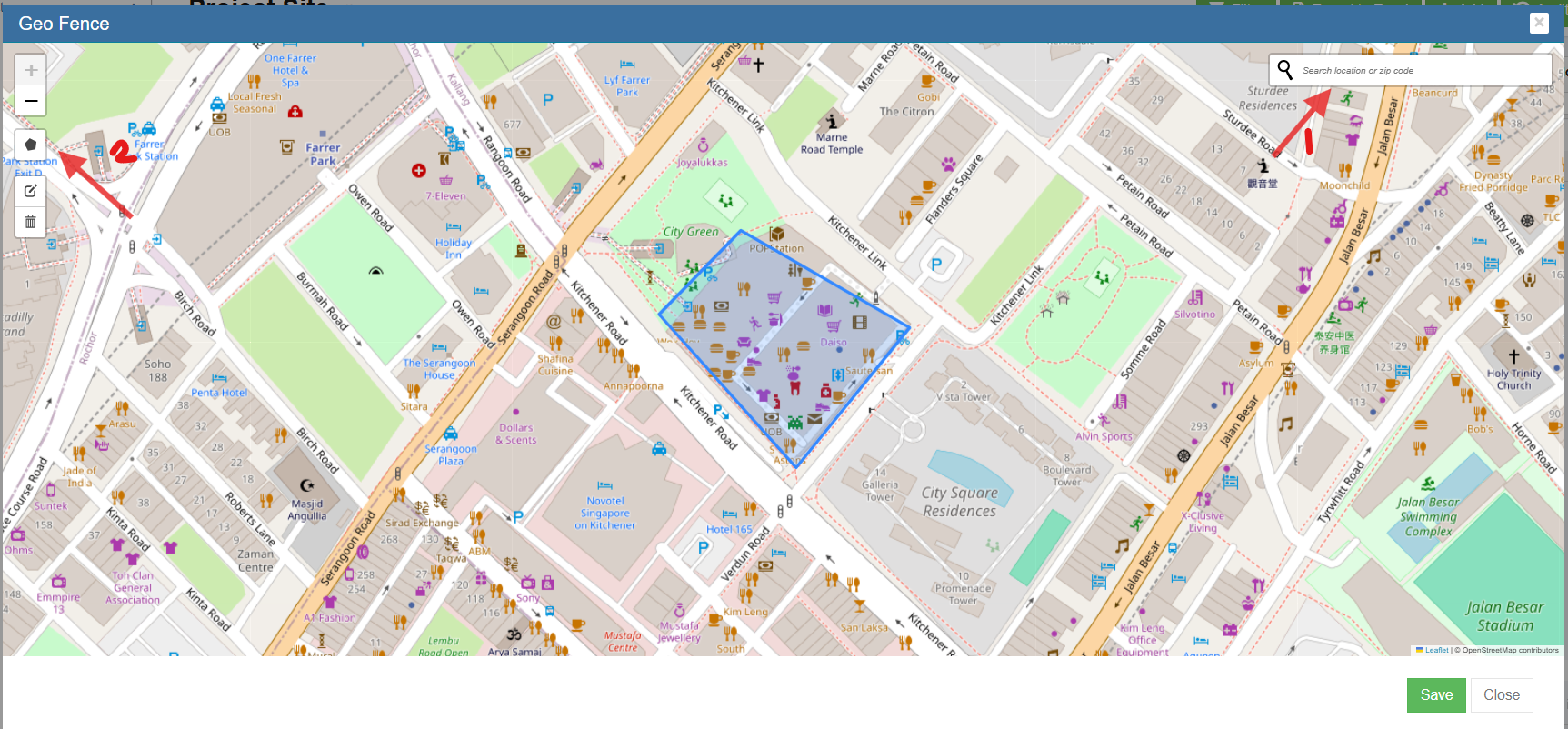Focus the search location or zip code field
1568x729 pixels.
click(1423, 70)
